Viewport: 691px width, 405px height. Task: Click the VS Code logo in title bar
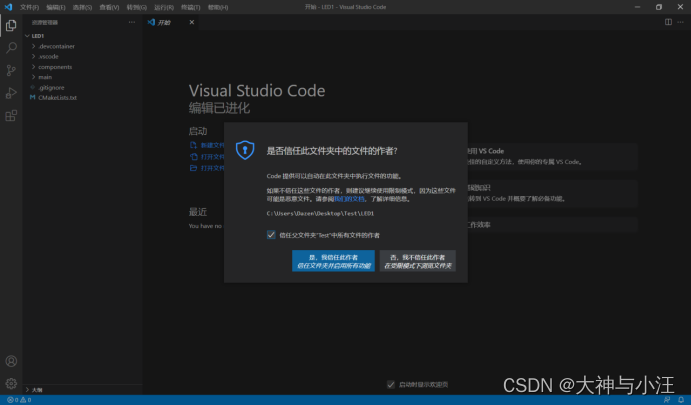click(8, 7)
